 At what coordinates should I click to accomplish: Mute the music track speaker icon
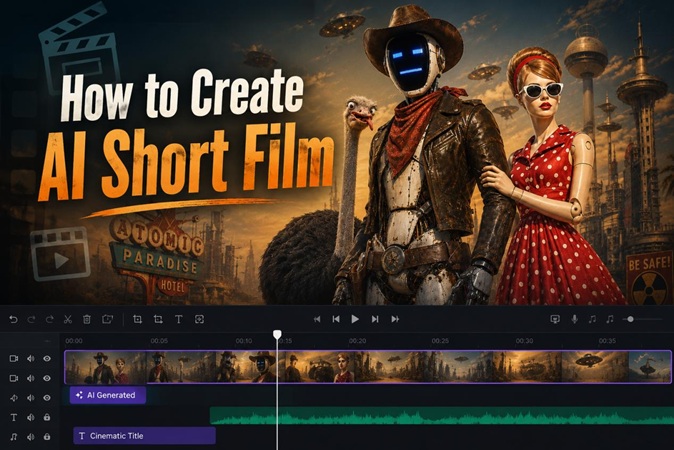[x=31, y=437]
